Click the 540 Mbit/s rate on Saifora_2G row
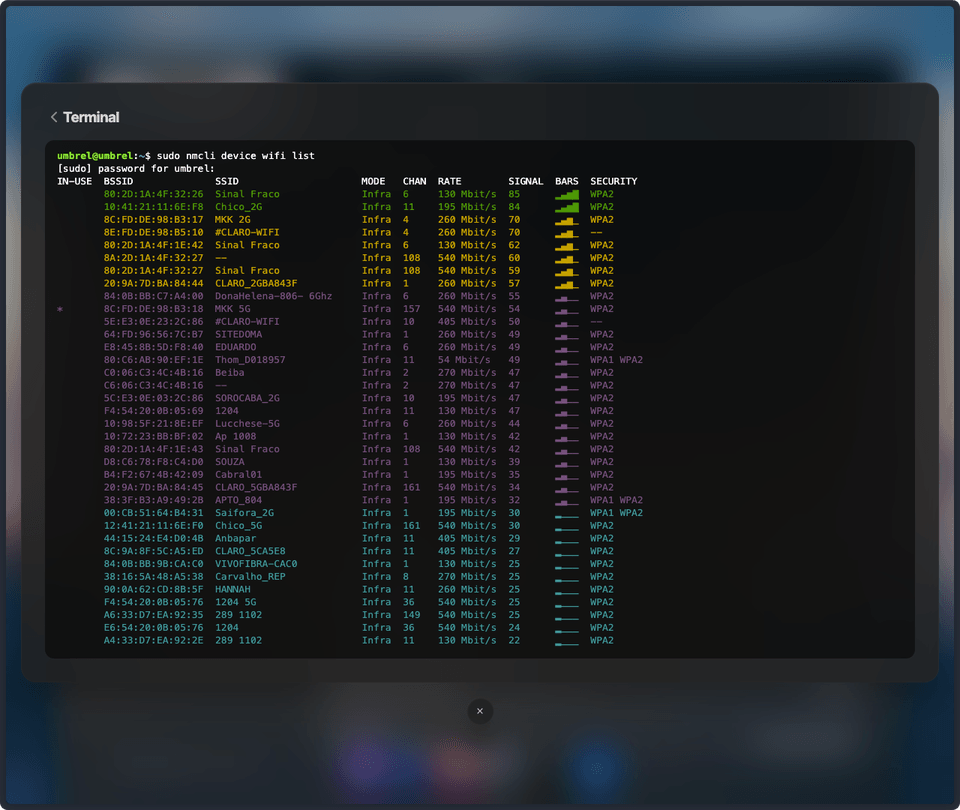This screenshot has width=960, height=810. click(x=467, y=512)
